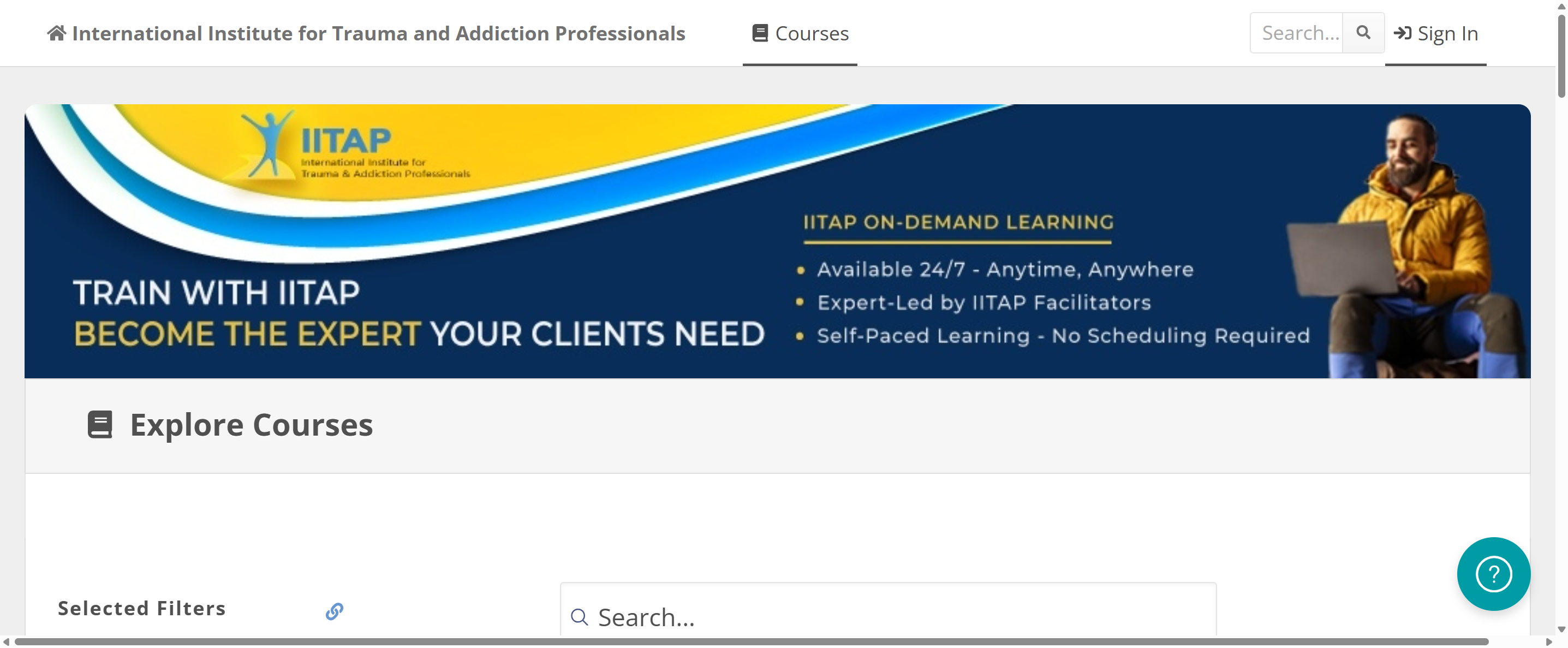1568x648 pixels.
Task: Click the IITAP on-demand learning banner
Action: 777,241
